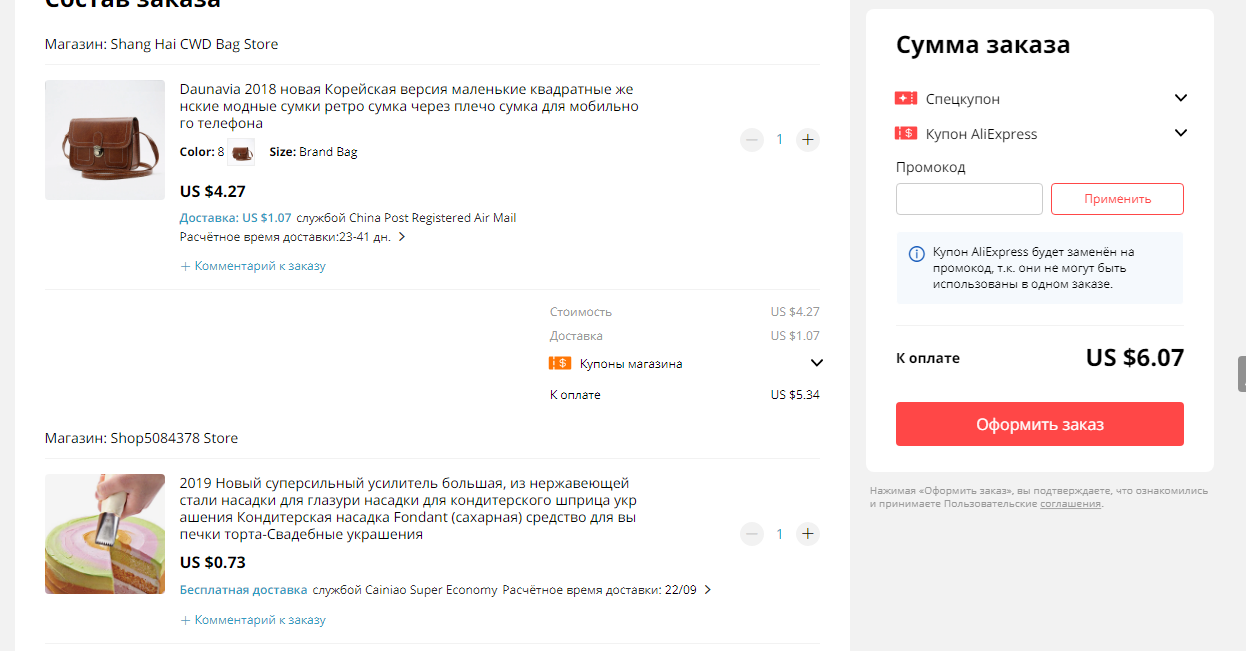Add order comment for the Fondant nozzle
This screenshot has width=1246, height=651.
click(x=253, y=620)
